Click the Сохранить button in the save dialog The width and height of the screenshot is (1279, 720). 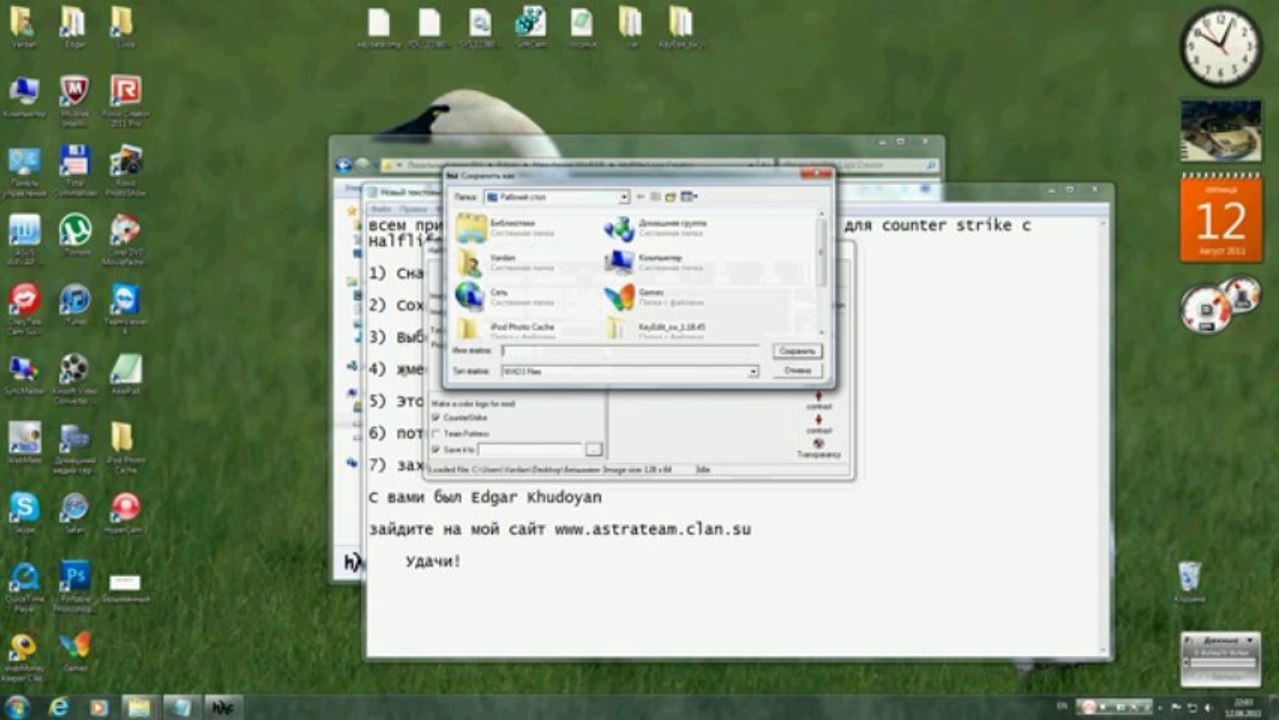pyautogui.click(x=797, y=351)
